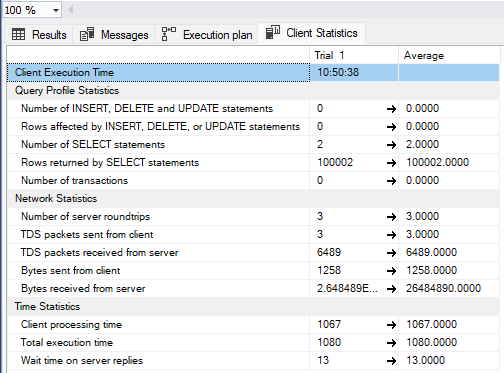Click the arrow in Client processing time row

click(x=391, y=325)
